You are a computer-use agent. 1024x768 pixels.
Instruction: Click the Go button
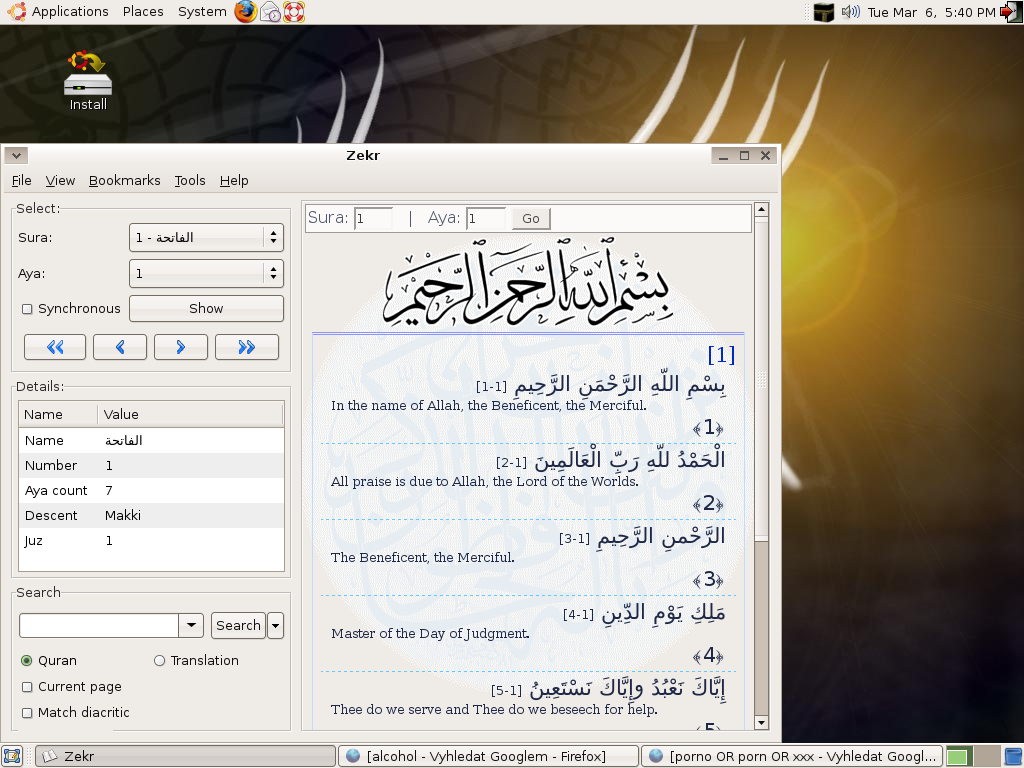(x=531, y=219)
